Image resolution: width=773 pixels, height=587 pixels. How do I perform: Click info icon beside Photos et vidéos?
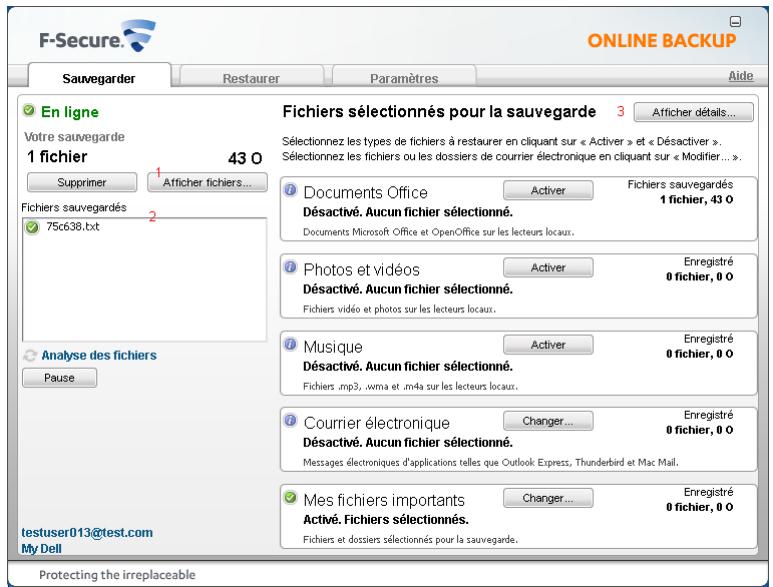click(x=291, y=267)
